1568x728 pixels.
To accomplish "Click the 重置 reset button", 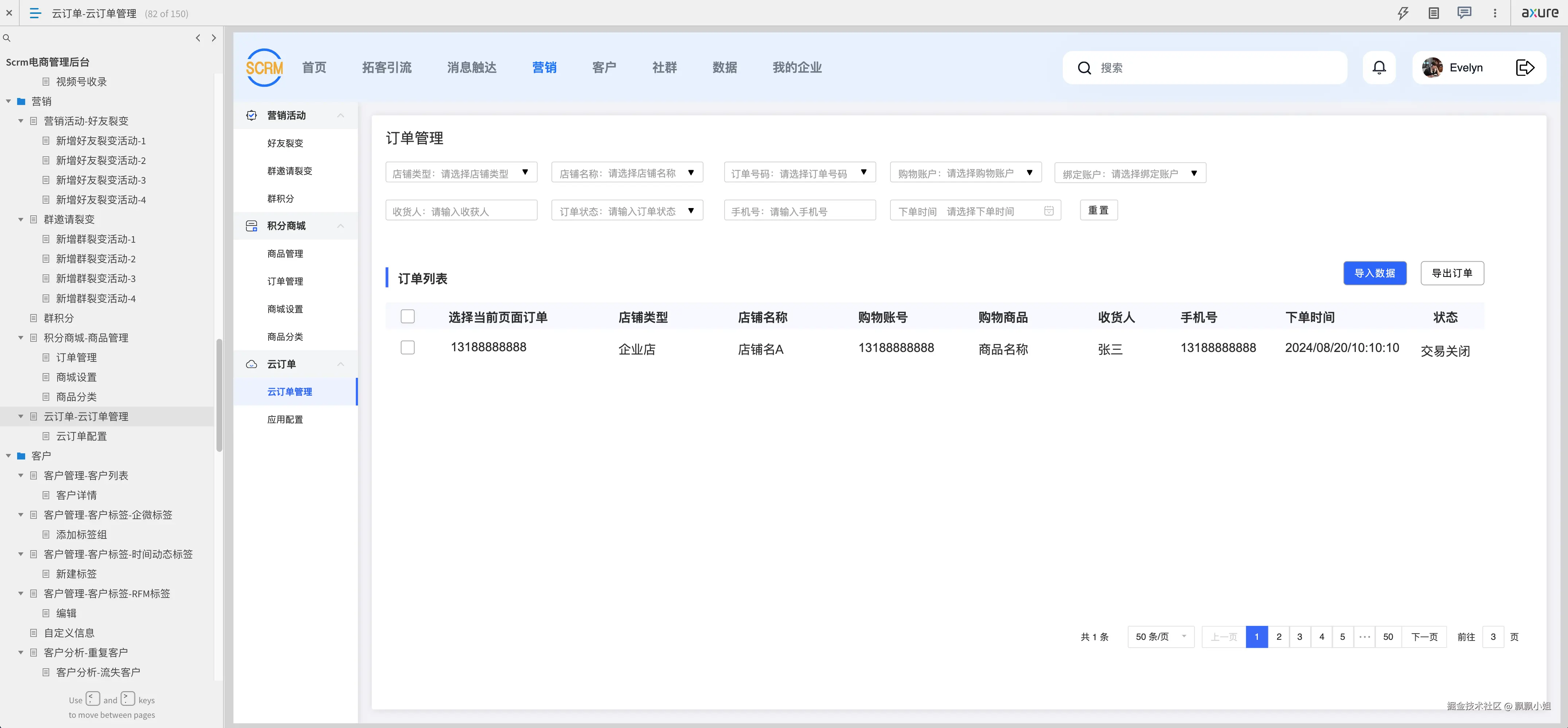I will click(x=1099, y=210).
